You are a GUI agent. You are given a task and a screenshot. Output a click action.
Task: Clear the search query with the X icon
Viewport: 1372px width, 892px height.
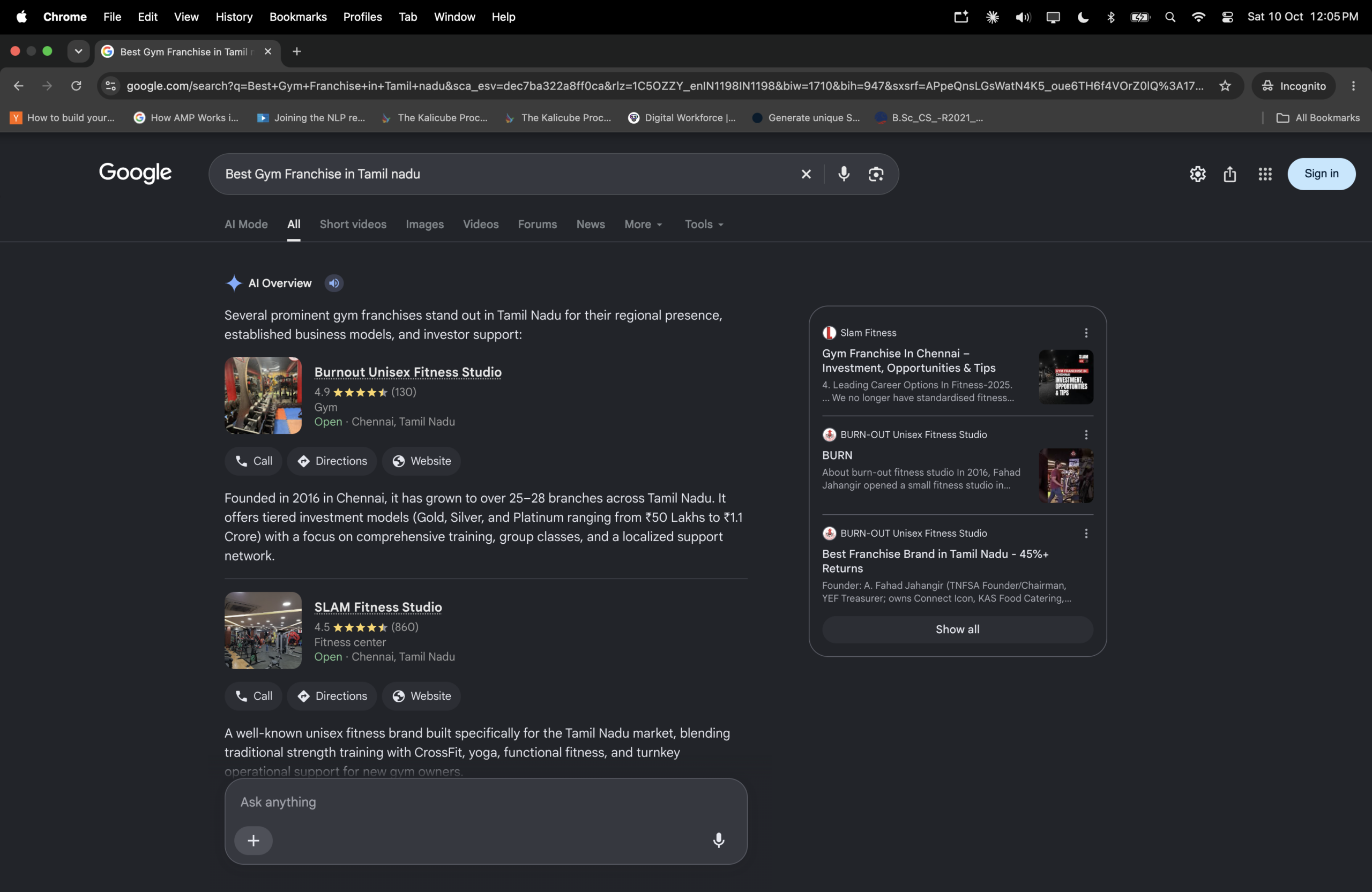pyautogui.click(x=806, y=174)
